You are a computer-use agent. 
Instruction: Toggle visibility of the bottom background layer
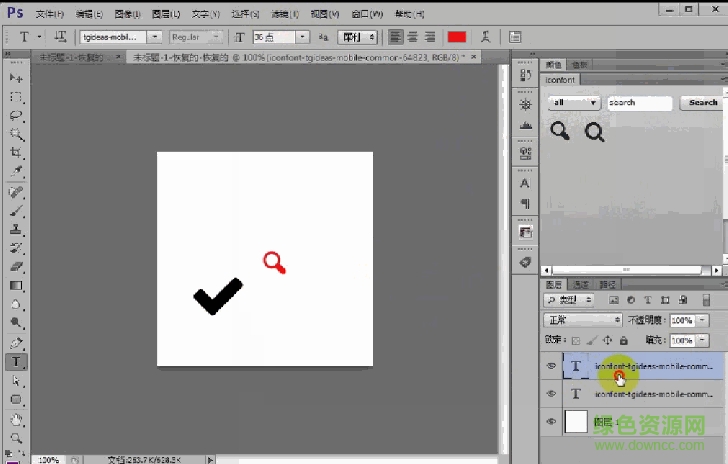[551, 423]
